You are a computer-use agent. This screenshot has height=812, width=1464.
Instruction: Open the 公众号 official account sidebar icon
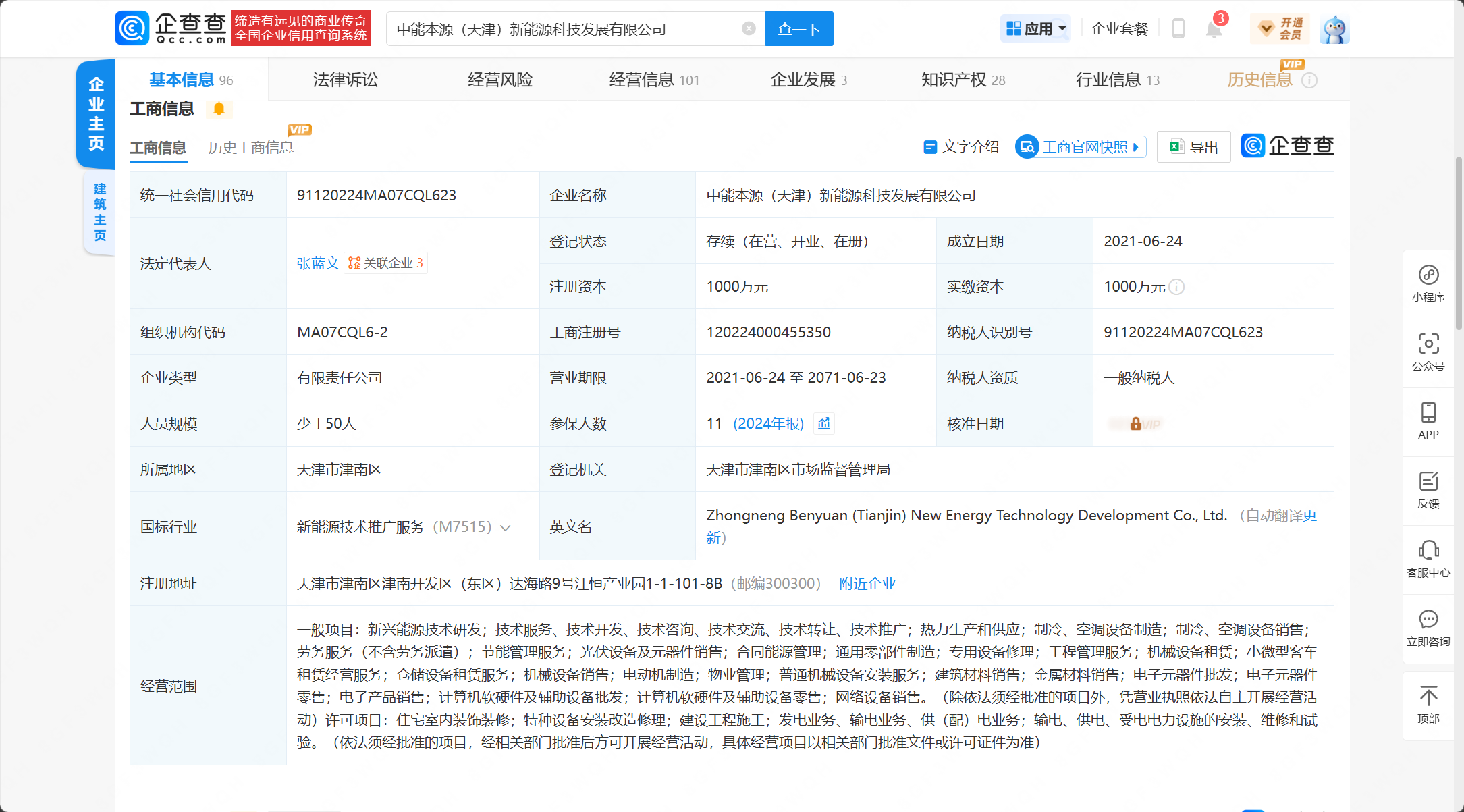click(1428, 352)
